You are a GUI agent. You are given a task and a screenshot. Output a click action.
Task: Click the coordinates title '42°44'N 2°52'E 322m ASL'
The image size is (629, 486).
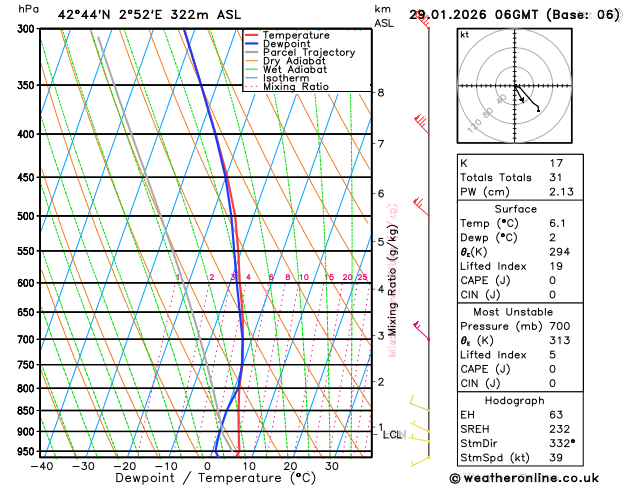pos(149,15)
